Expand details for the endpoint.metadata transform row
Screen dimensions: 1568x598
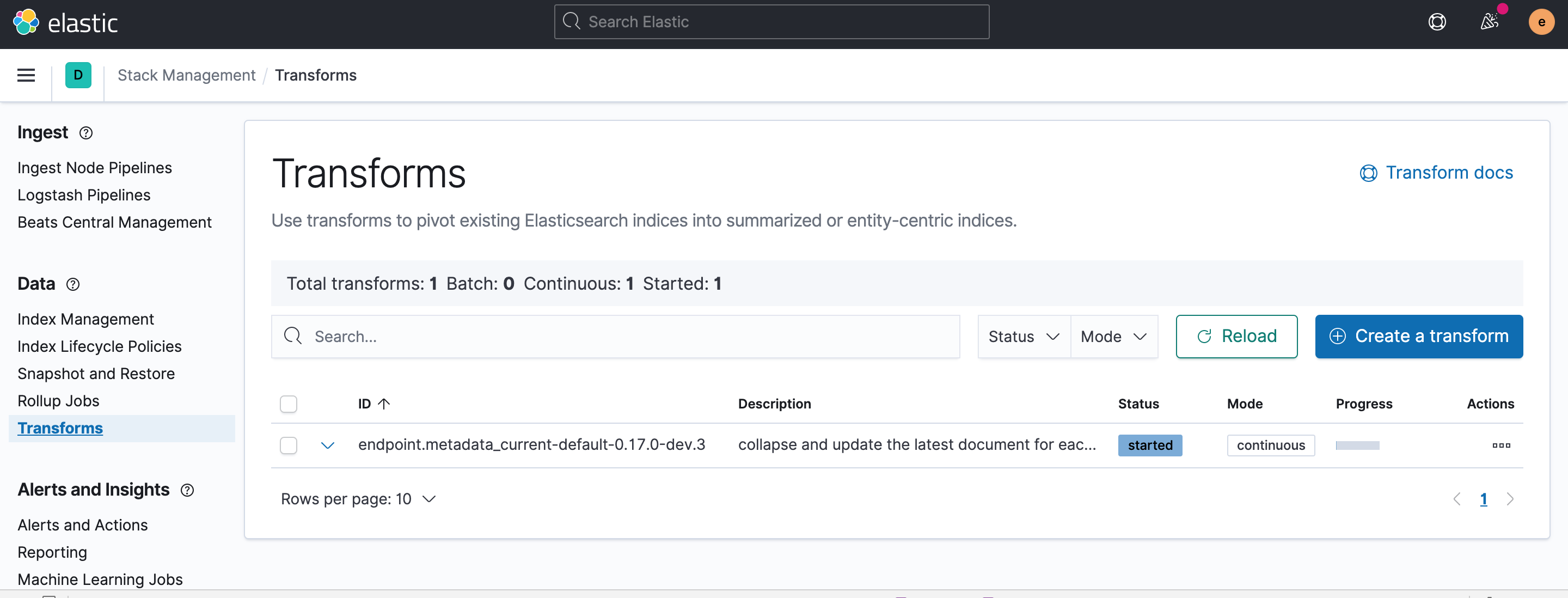328,445
